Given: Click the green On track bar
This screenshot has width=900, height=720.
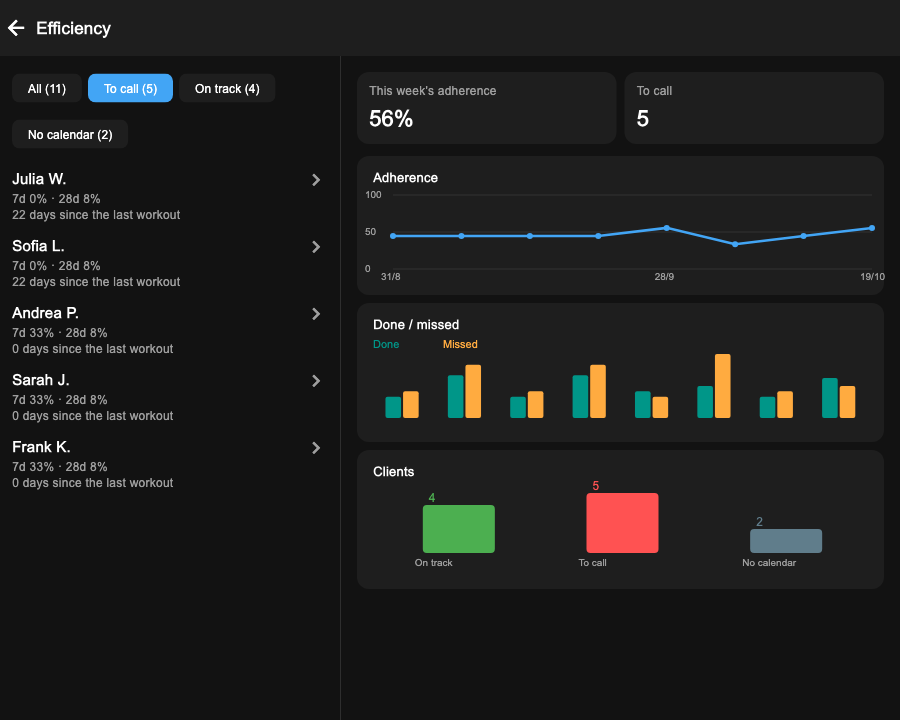Looking at the screenshot, I should [459, 529].
